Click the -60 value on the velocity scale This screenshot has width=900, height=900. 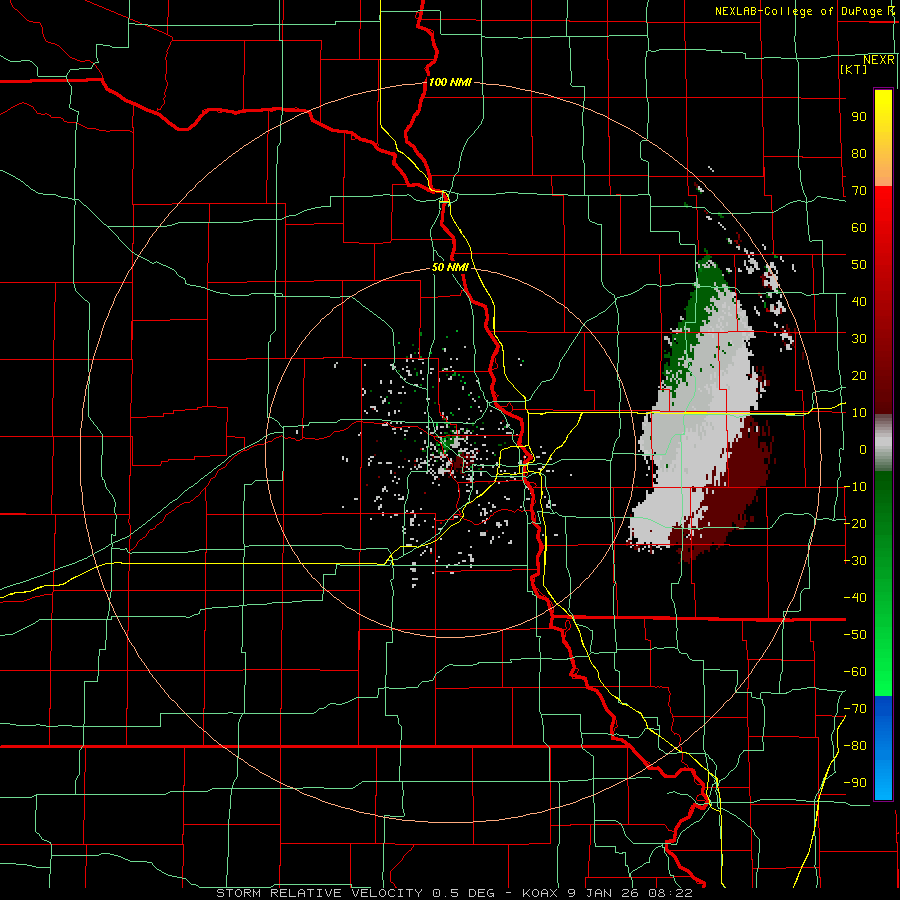(855, 672)
